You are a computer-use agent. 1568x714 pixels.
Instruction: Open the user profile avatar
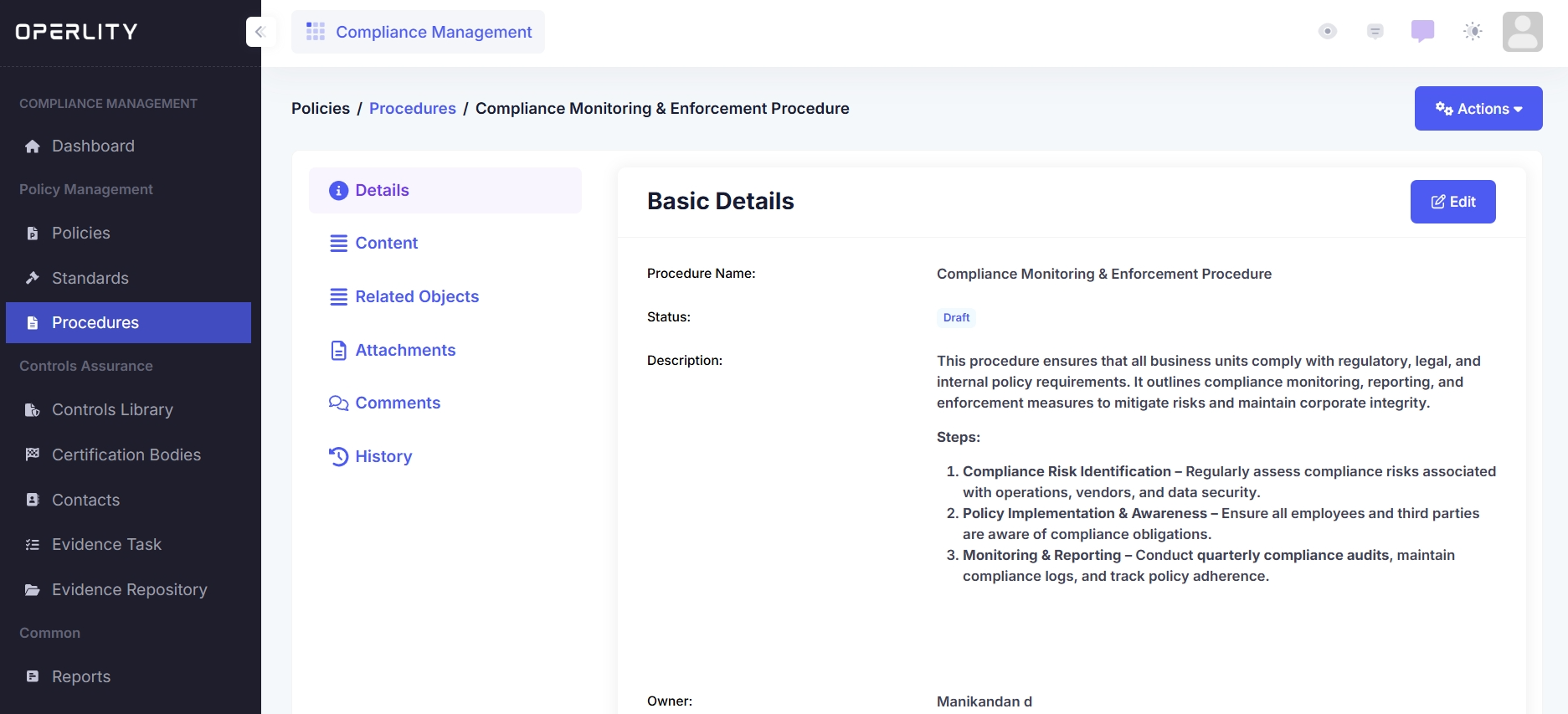1522,32
